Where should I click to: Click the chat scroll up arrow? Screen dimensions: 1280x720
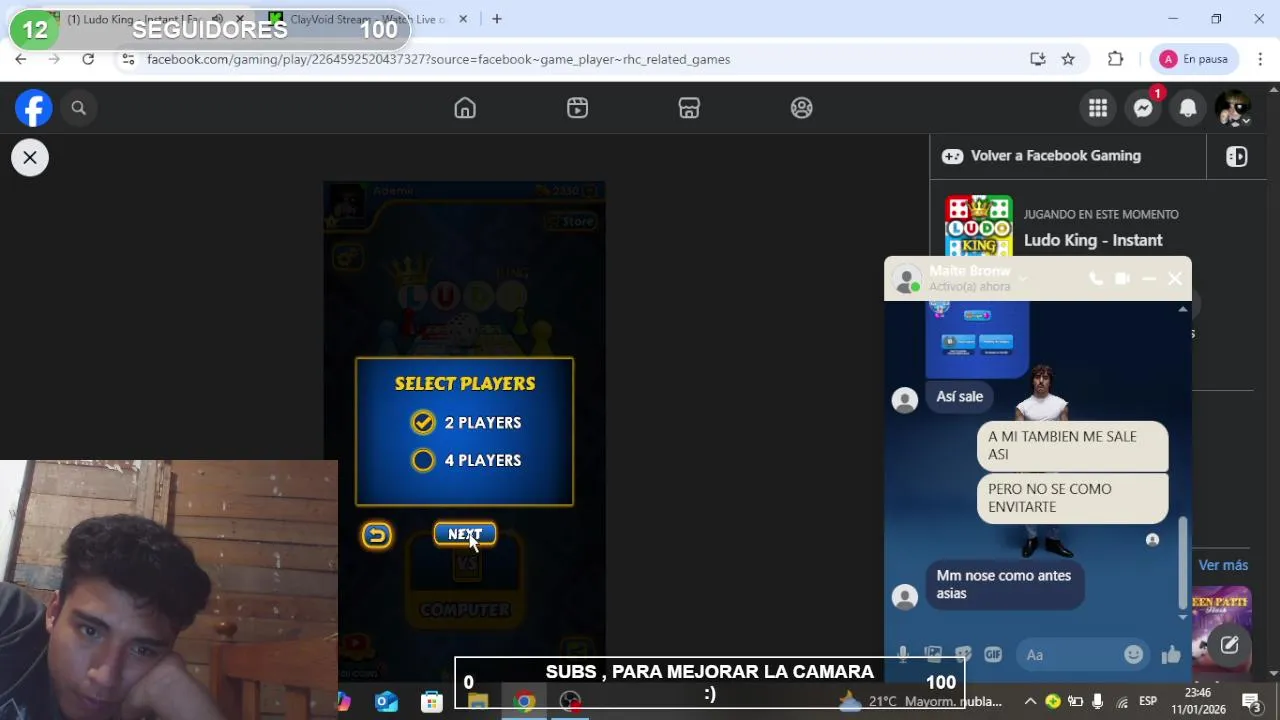point(1183,309)
